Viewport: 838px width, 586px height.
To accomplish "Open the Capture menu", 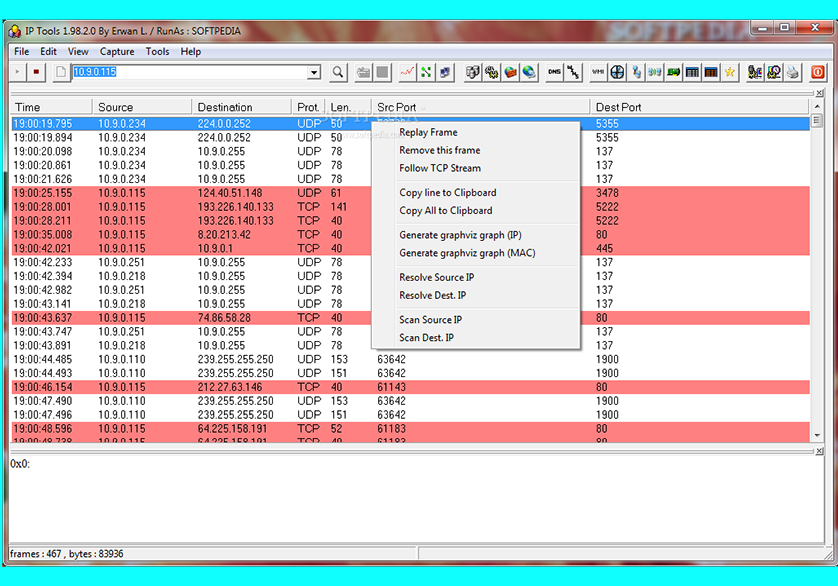I will 117,51.
